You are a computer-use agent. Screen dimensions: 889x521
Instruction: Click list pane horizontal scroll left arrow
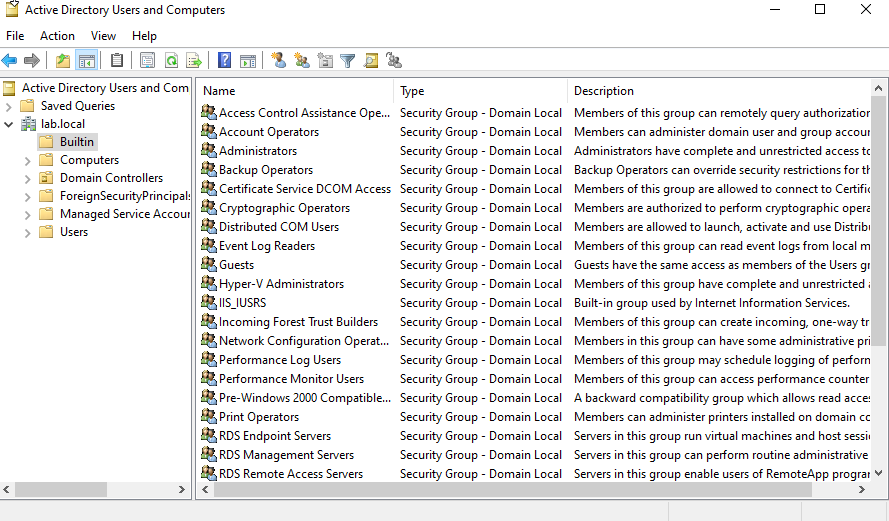[205, 489]
